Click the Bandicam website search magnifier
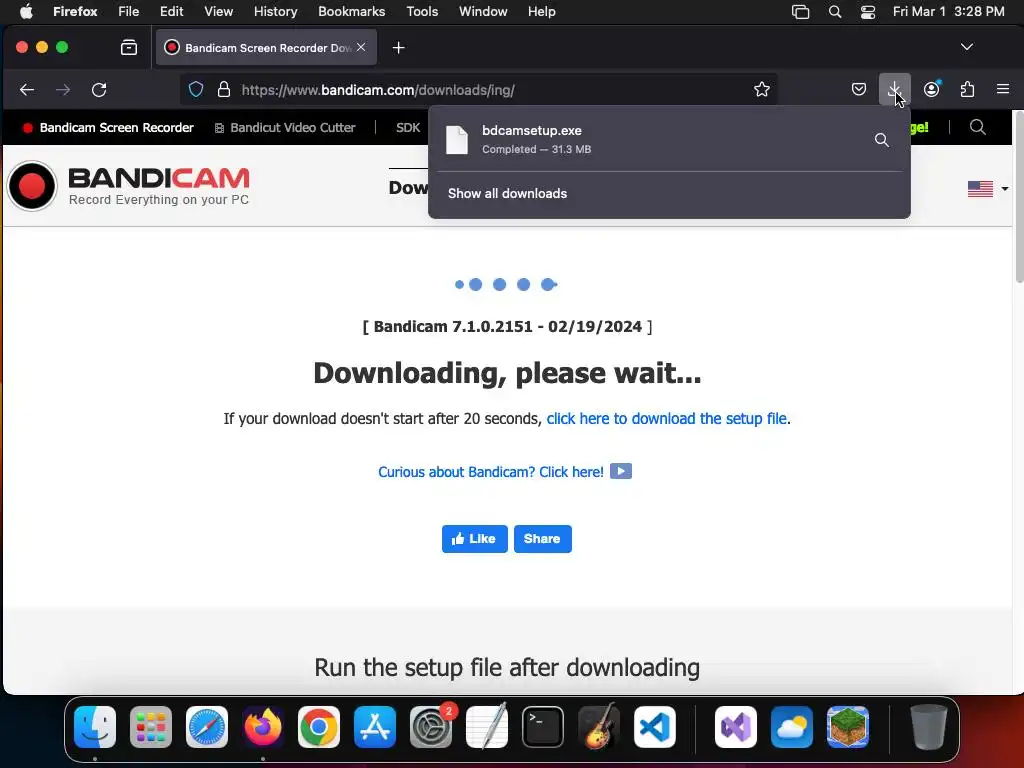 click(x=978, y=127)
